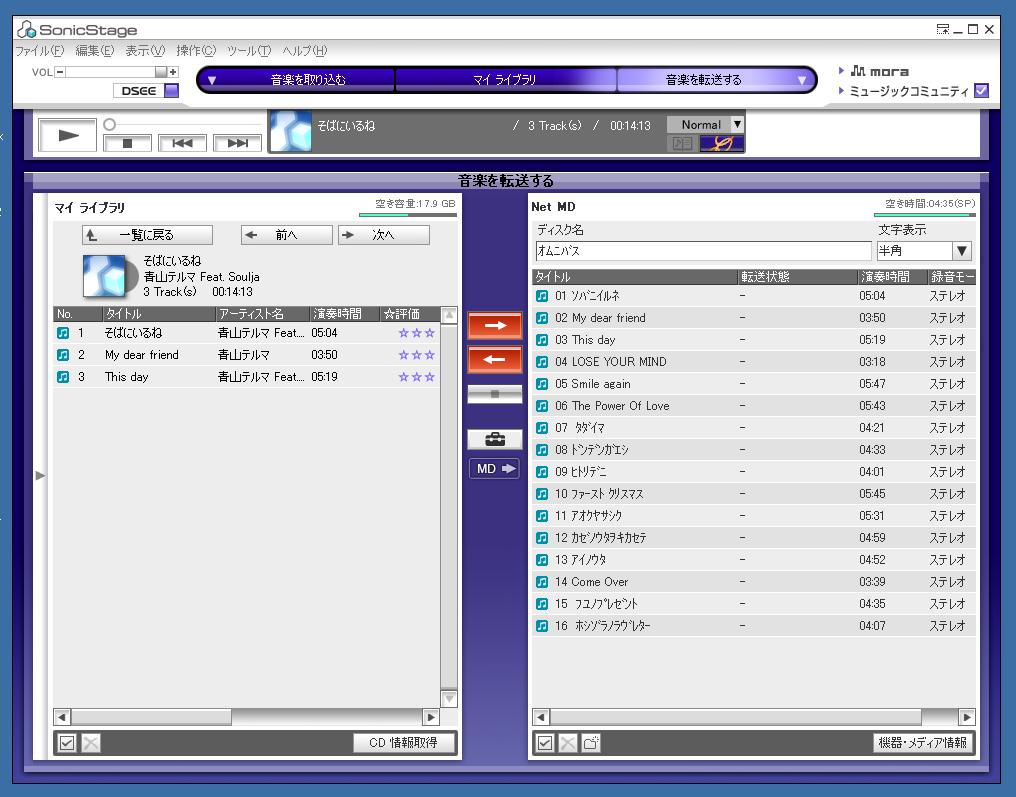Transfer selected tracks to Net MD
This screenshot has height=797, width=1016.
[494, 326]
